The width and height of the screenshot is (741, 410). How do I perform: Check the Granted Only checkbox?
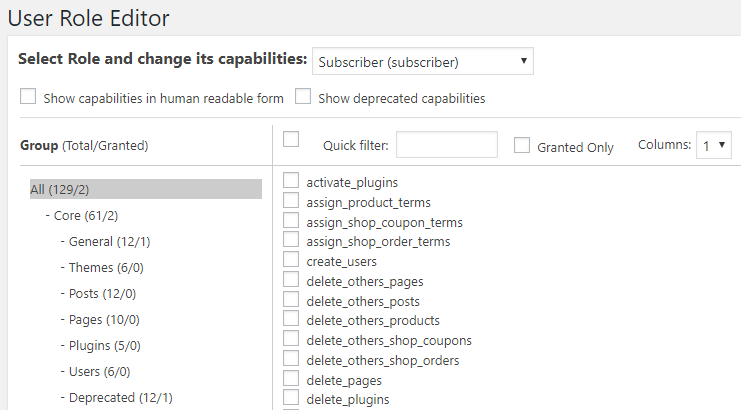(522, 146)
